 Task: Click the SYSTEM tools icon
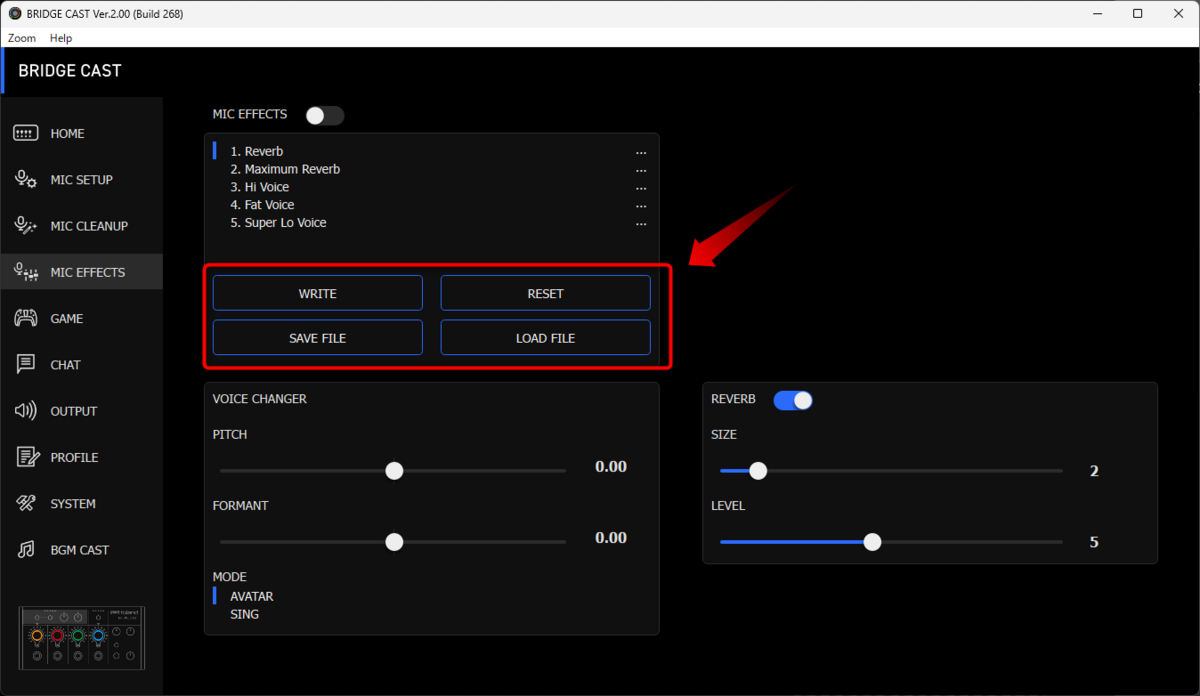coord(26,504)
